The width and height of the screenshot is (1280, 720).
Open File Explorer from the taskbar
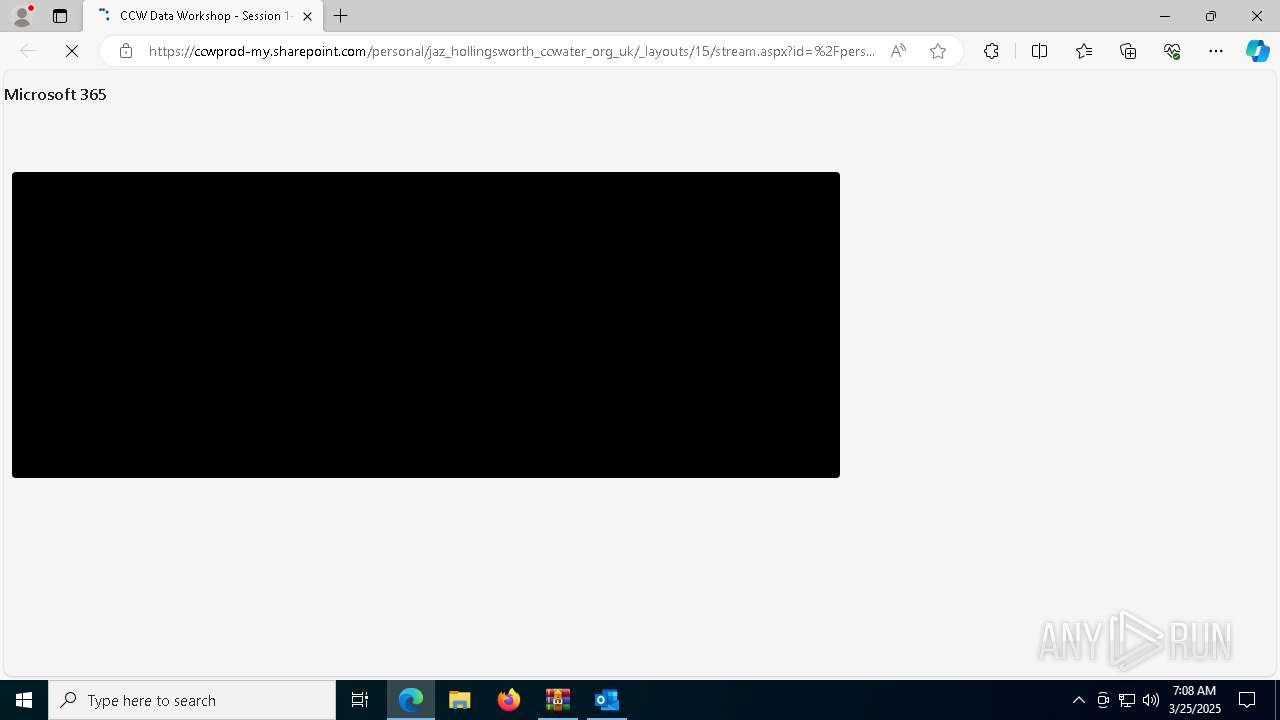[460, 700]
